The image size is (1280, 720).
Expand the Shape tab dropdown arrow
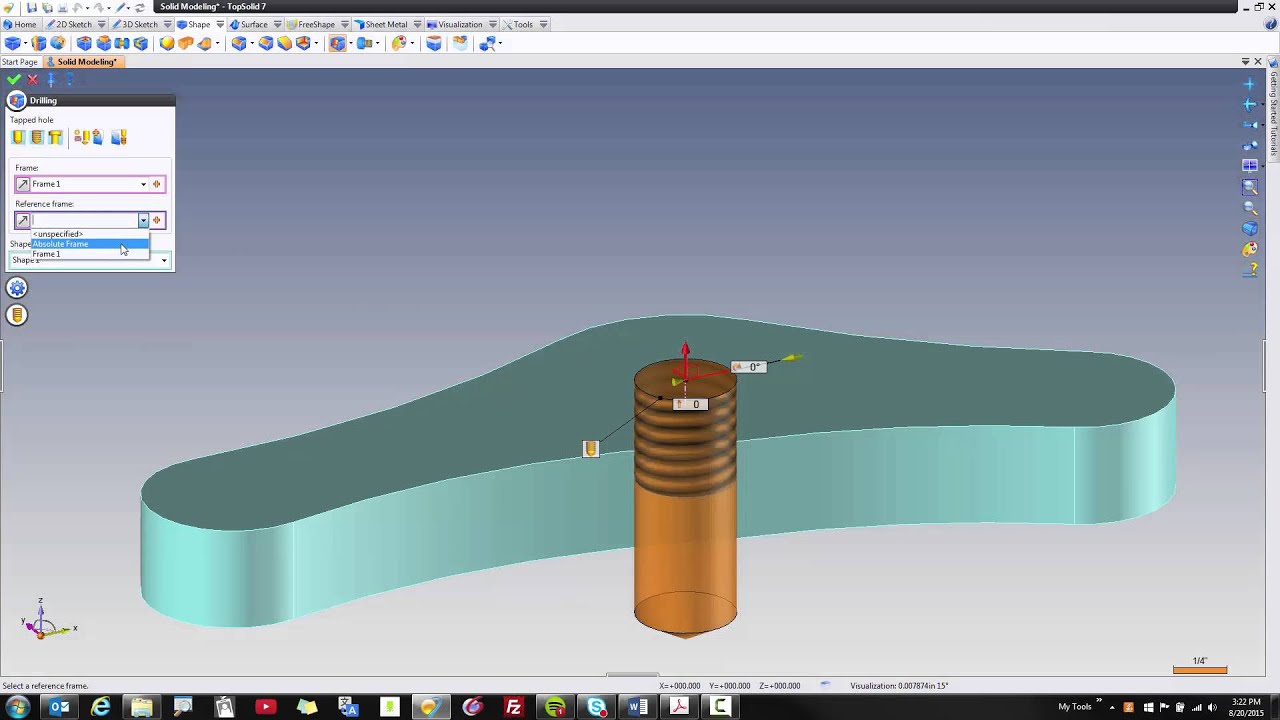[220, 24]
